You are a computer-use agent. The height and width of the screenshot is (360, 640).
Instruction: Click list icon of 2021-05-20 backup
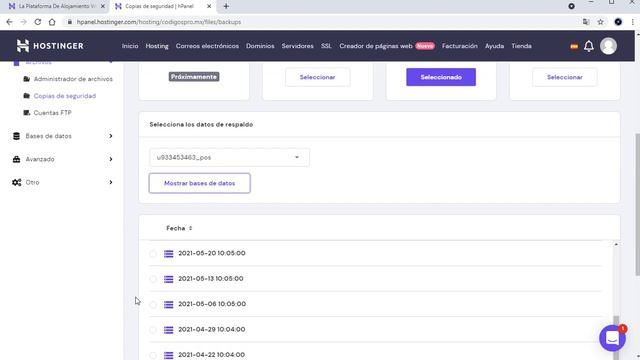point(169,254)
